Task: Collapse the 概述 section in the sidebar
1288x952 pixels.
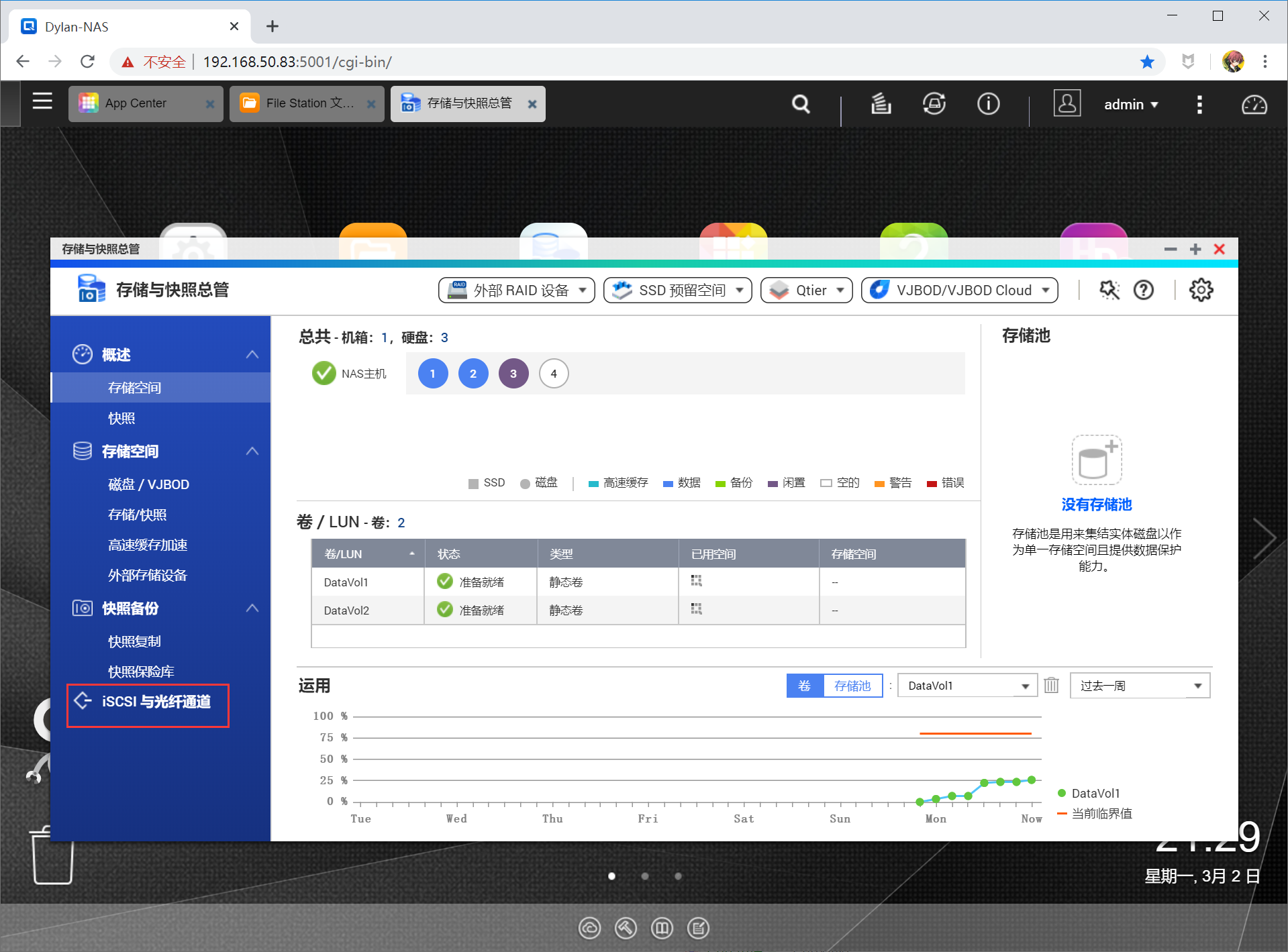Action: [252, 354]
